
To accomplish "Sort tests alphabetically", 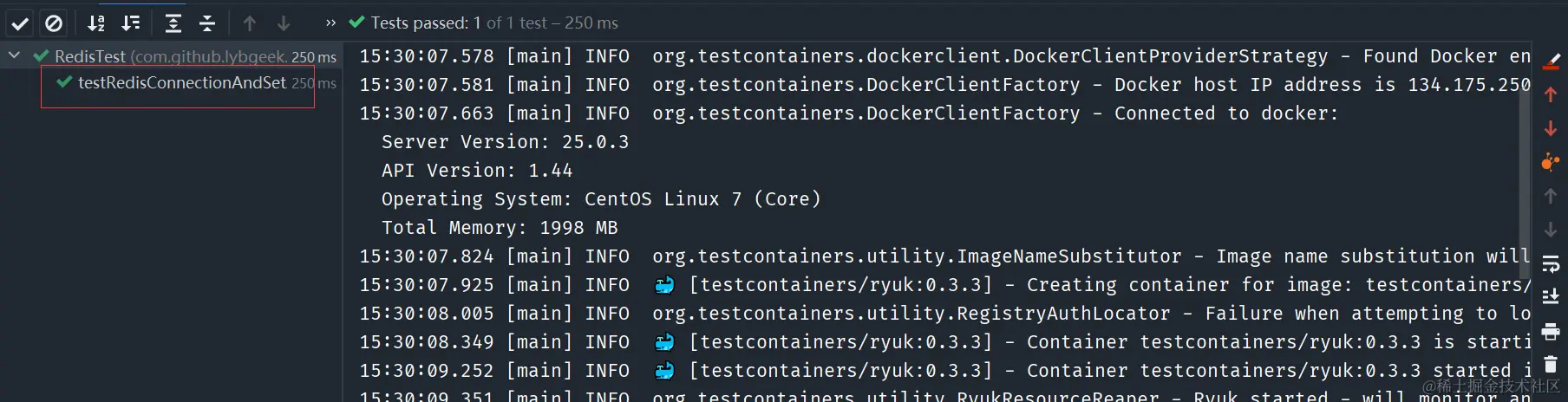I will click(x=96, y=23).
